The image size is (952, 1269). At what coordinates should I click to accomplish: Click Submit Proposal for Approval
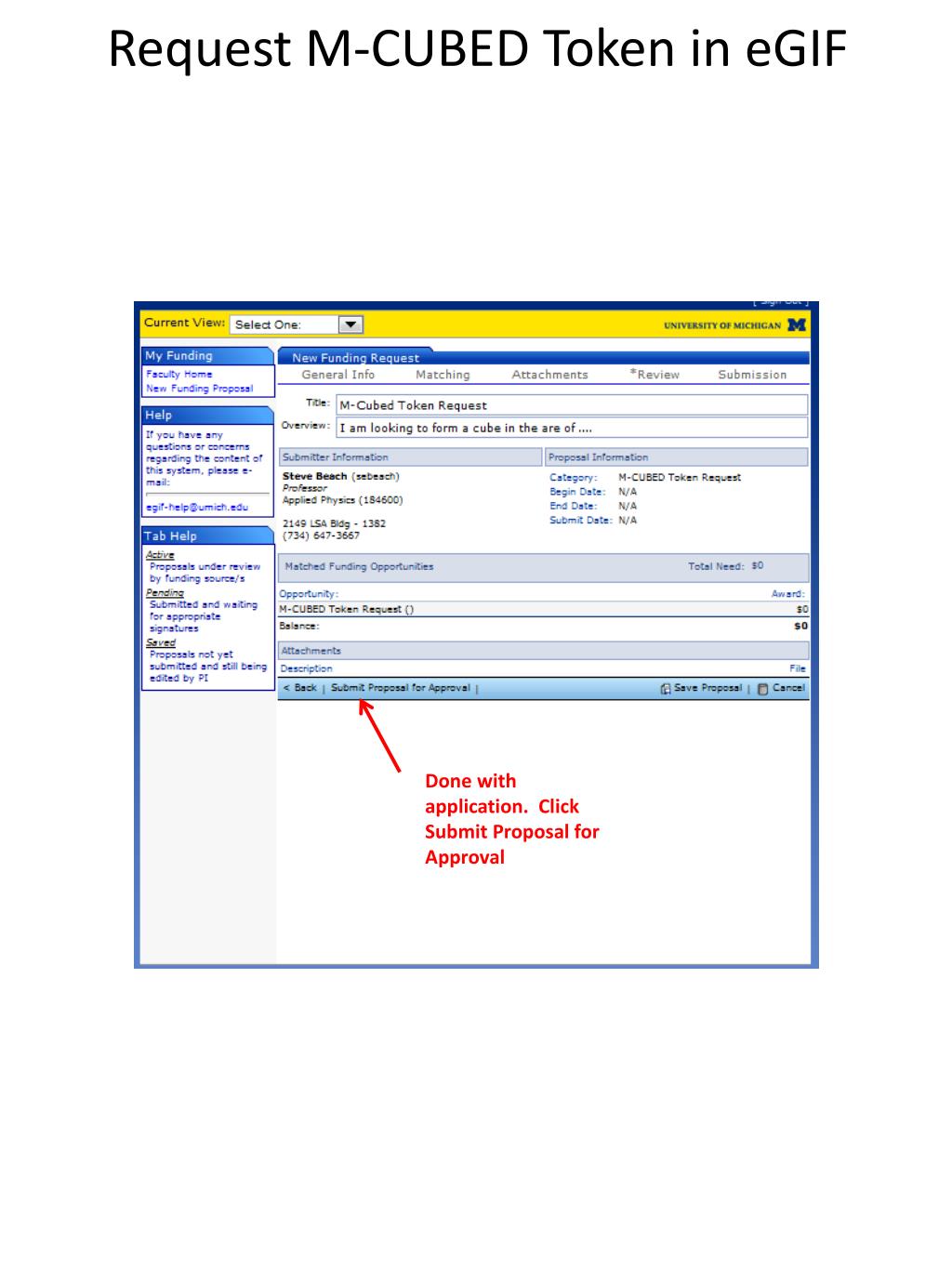pyautogui.click(x=401, y=688)
